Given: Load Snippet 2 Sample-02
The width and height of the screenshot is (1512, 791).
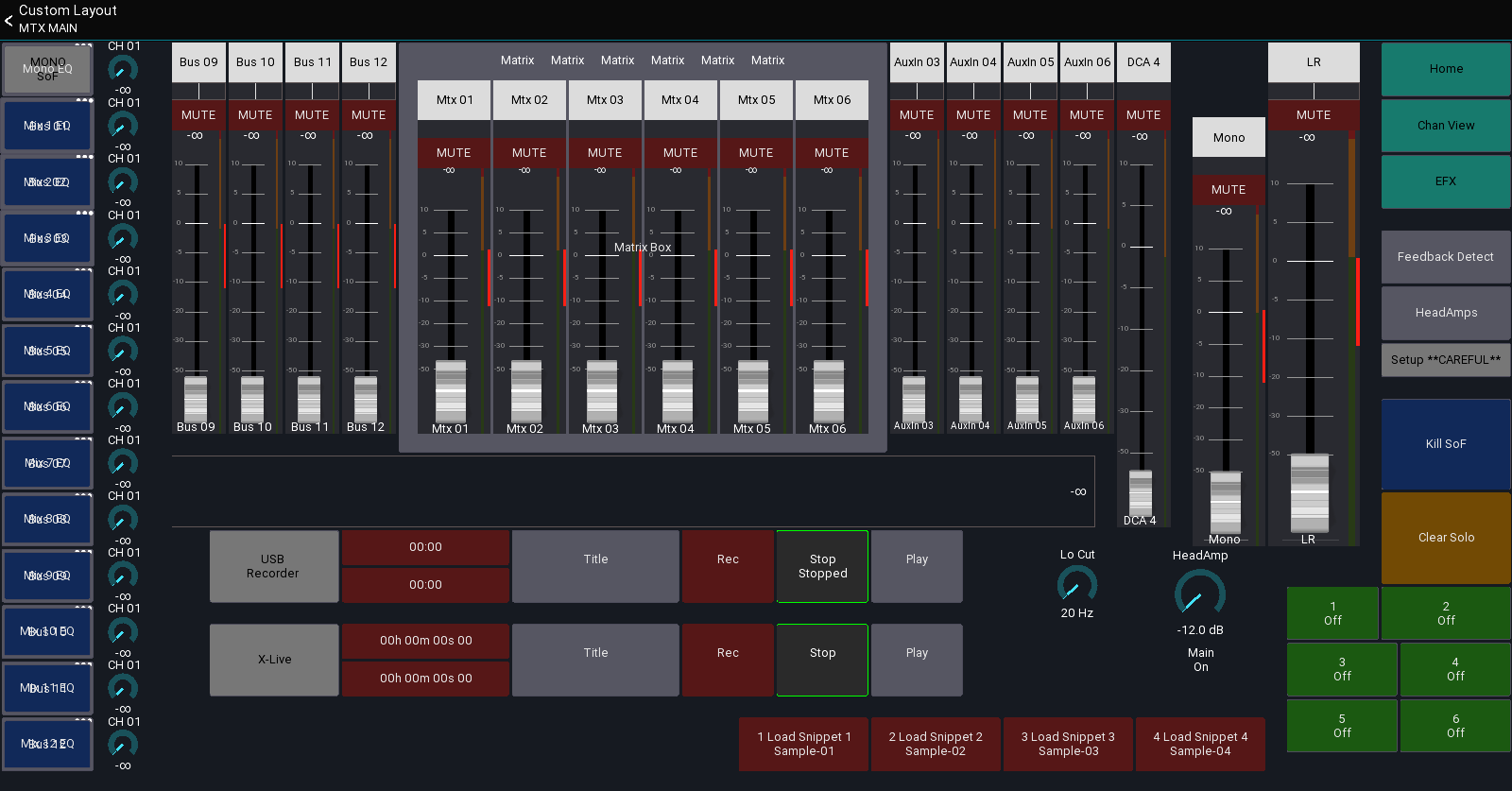Looking at the screenshot, I should pos(936,744).
